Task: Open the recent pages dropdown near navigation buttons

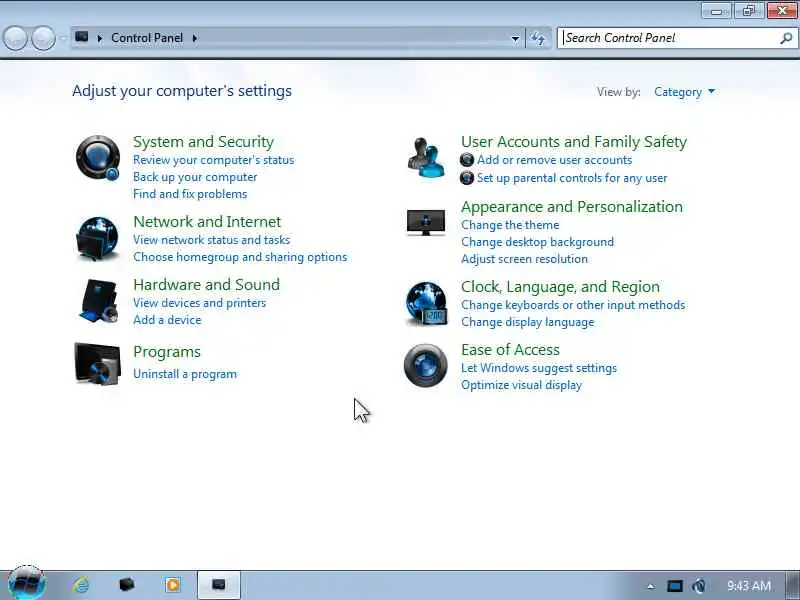Action: (63, 38)
